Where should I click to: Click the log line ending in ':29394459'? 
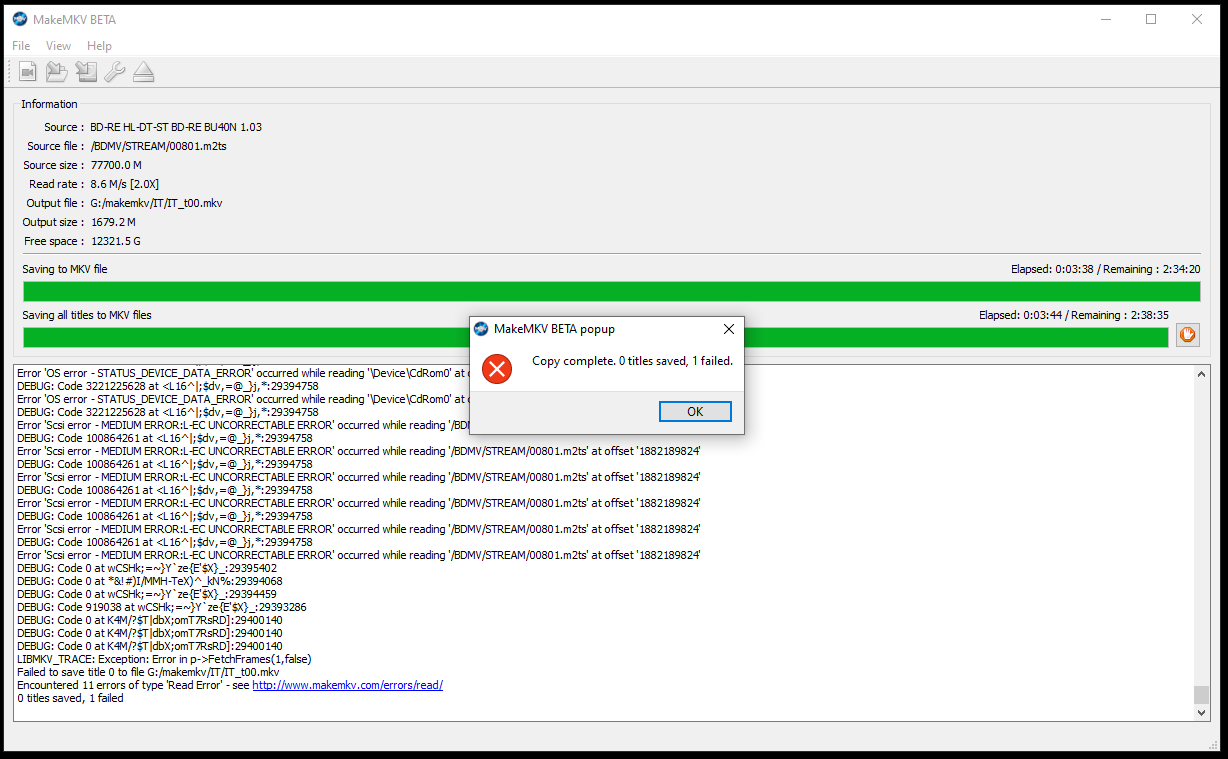point(147,594)
